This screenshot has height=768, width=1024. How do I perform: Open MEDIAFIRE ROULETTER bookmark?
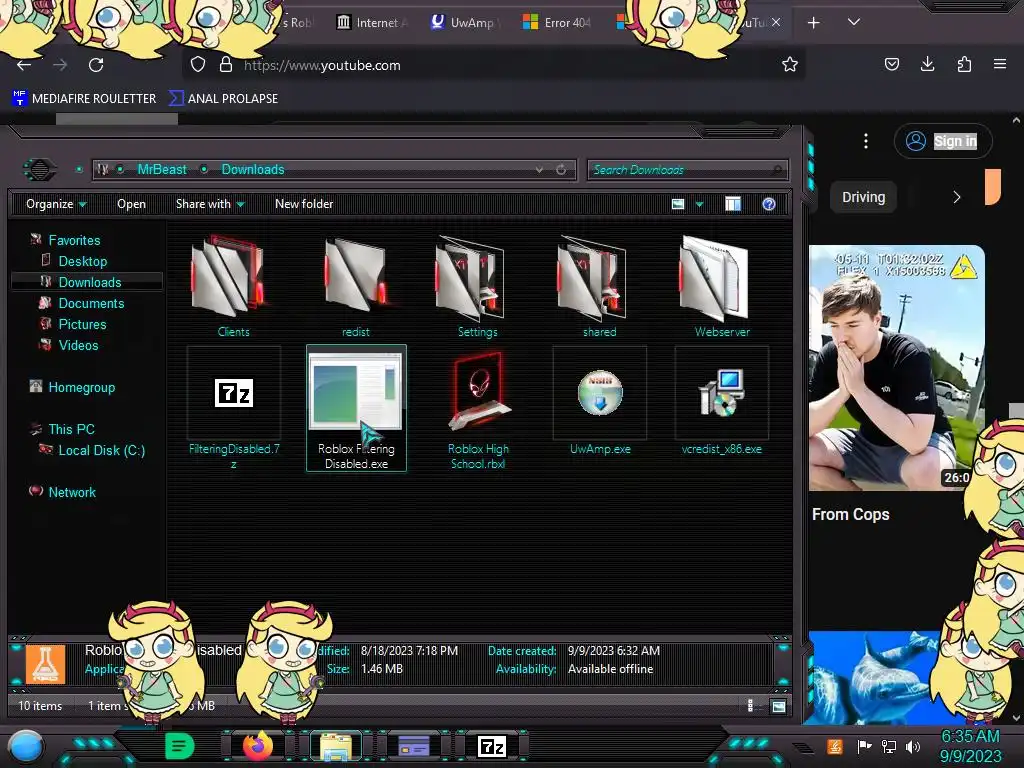click(84, 99)
